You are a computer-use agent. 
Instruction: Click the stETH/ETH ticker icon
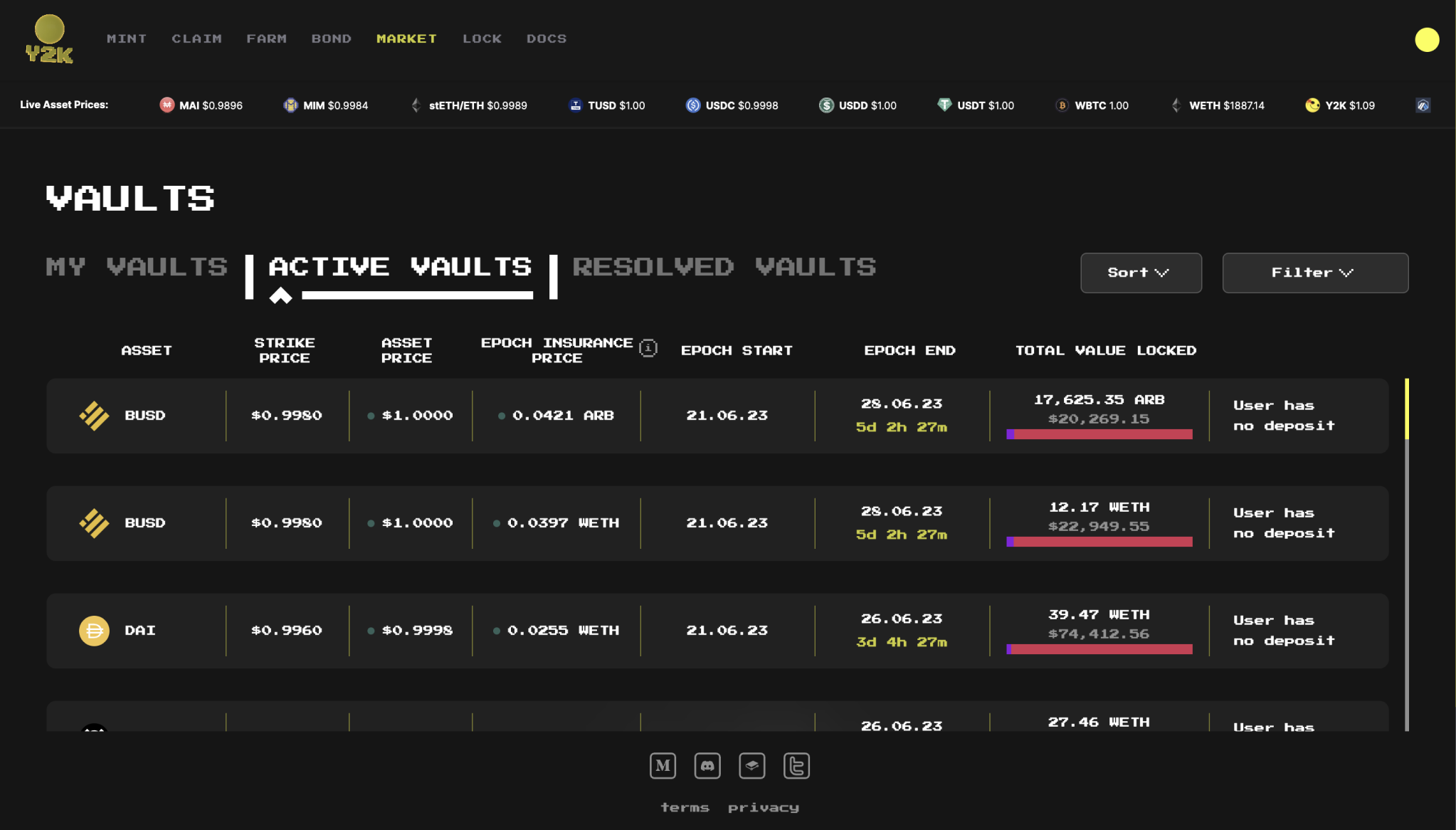[x=416, y=105]
